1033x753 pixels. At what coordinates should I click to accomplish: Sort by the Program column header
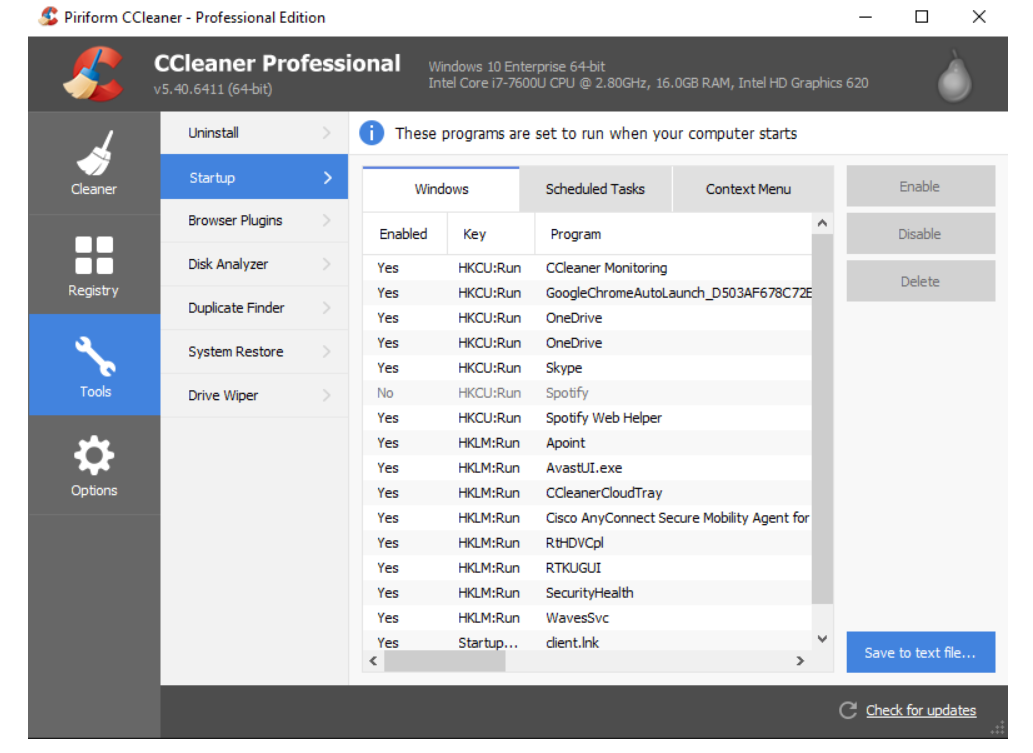(673, 234)
